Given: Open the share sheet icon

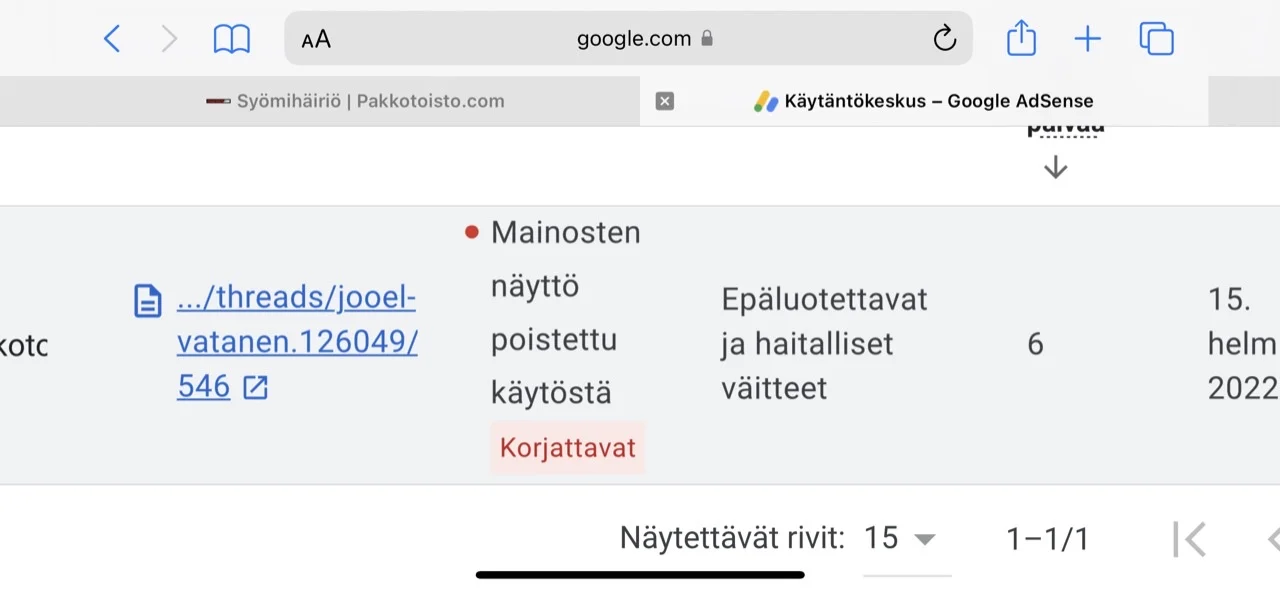Looking at the screenshot, I should coord(1021,39).
